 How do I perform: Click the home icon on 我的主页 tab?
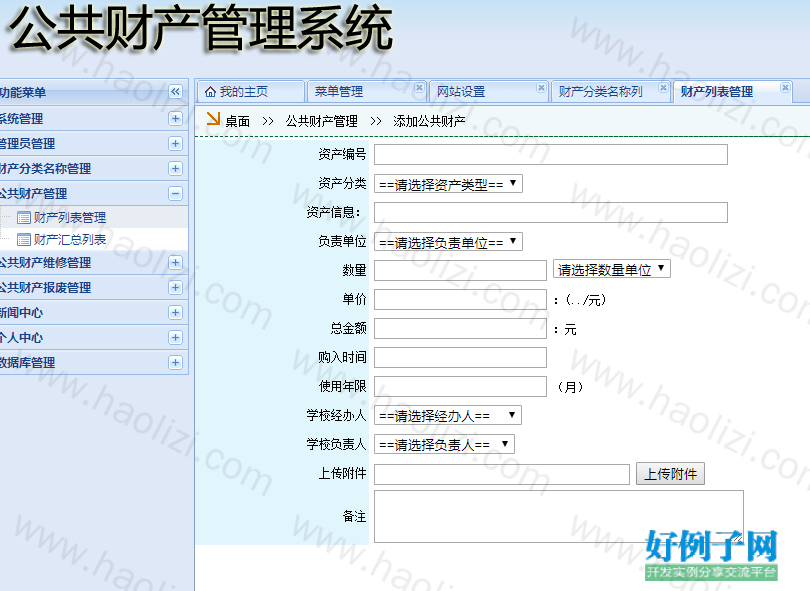(210, 92)
